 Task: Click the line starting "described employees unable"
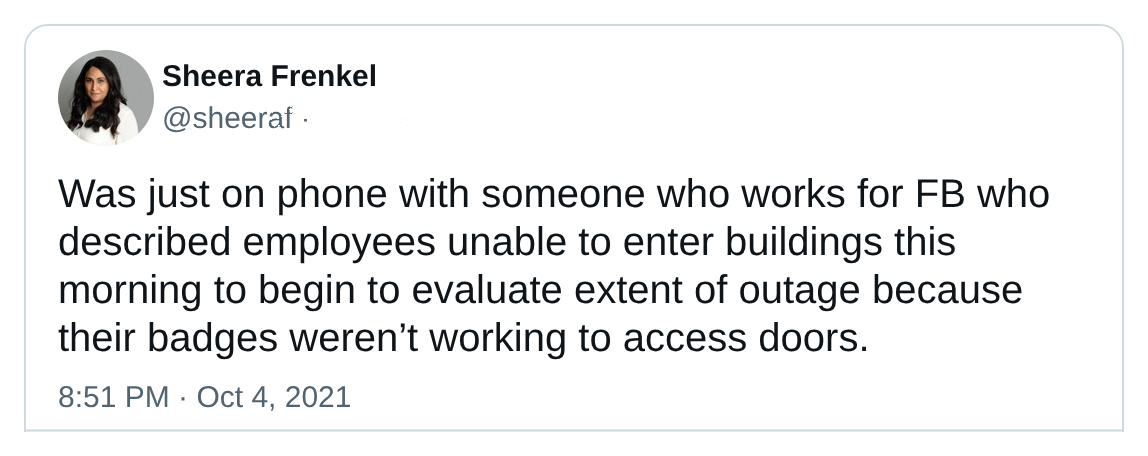[x=507, y=242]
